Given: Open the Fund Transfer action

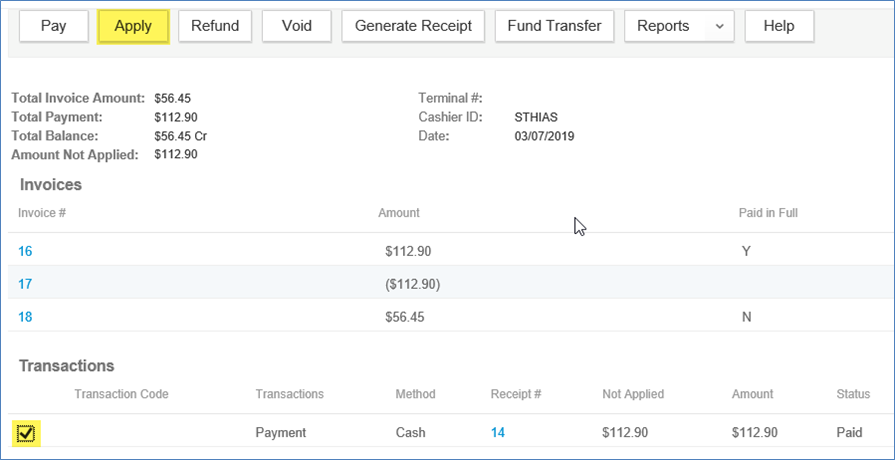Looking at the screenshot, I should click(x=554, y=26).
